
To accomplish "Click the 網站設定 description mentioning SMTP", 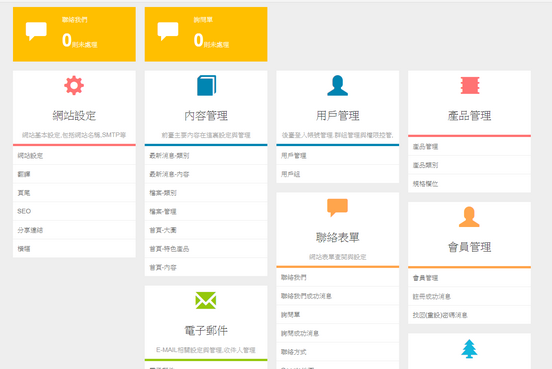I will tap(74, 135).
